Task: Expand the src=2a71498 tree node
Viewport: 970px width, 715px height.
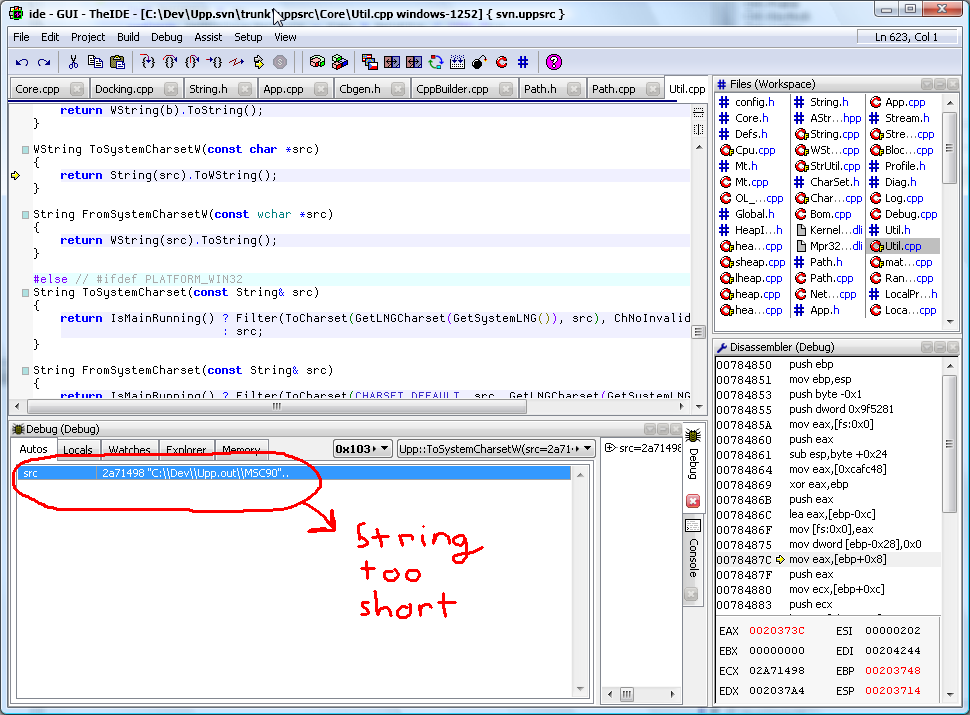Action: tap(610, 448)
